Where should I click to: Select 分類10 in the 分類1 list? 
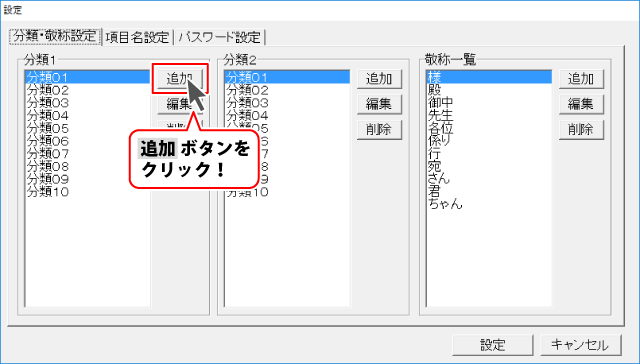coord(88,192)
